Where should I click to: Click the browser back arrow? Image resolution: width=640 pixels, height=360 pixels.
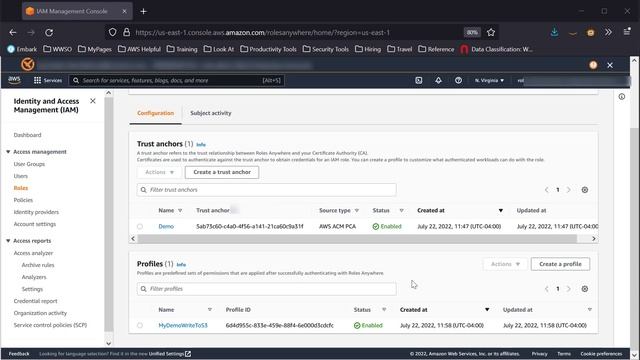(13, 32)
